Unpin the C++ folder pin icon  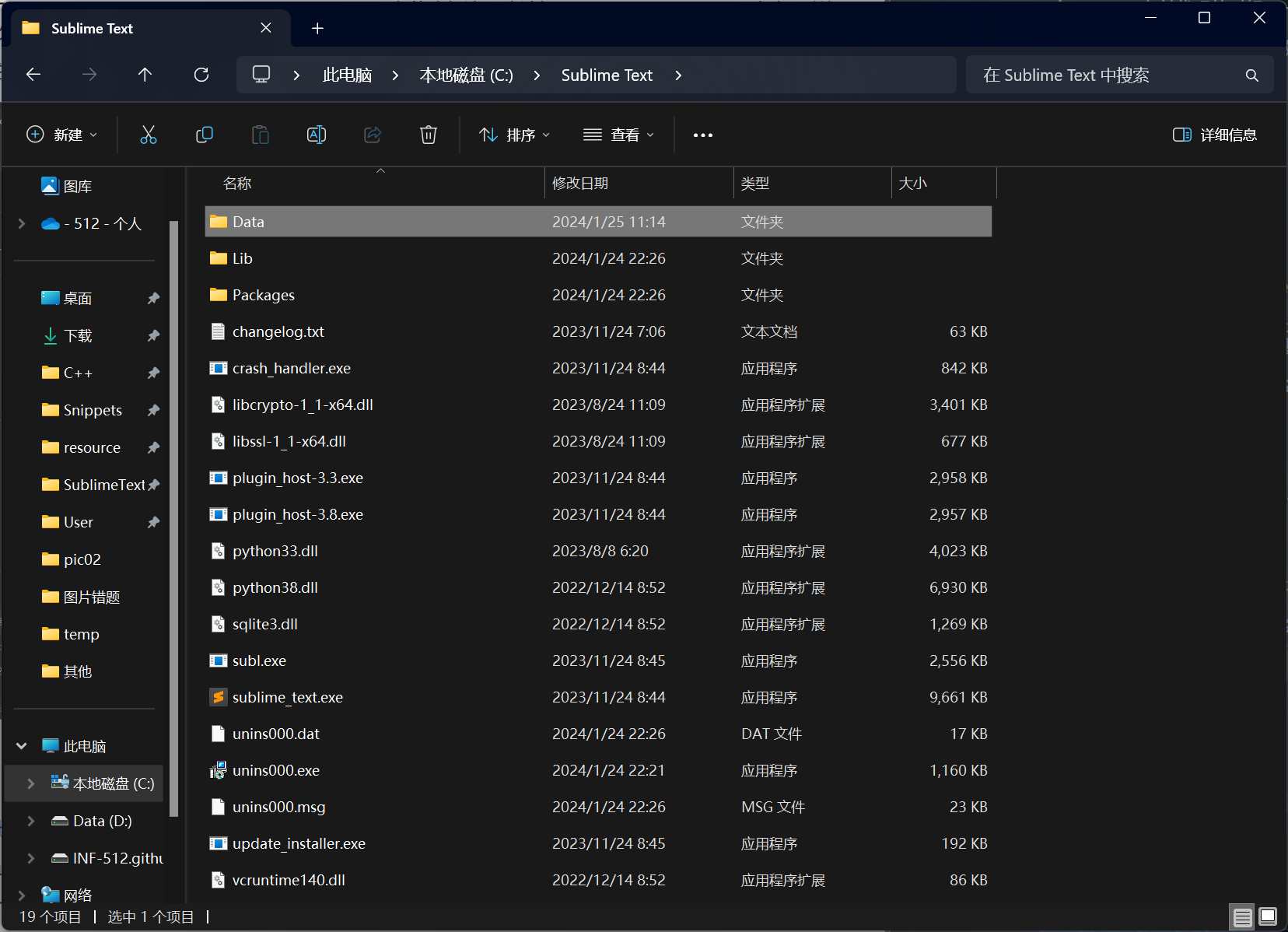[153, 373]
